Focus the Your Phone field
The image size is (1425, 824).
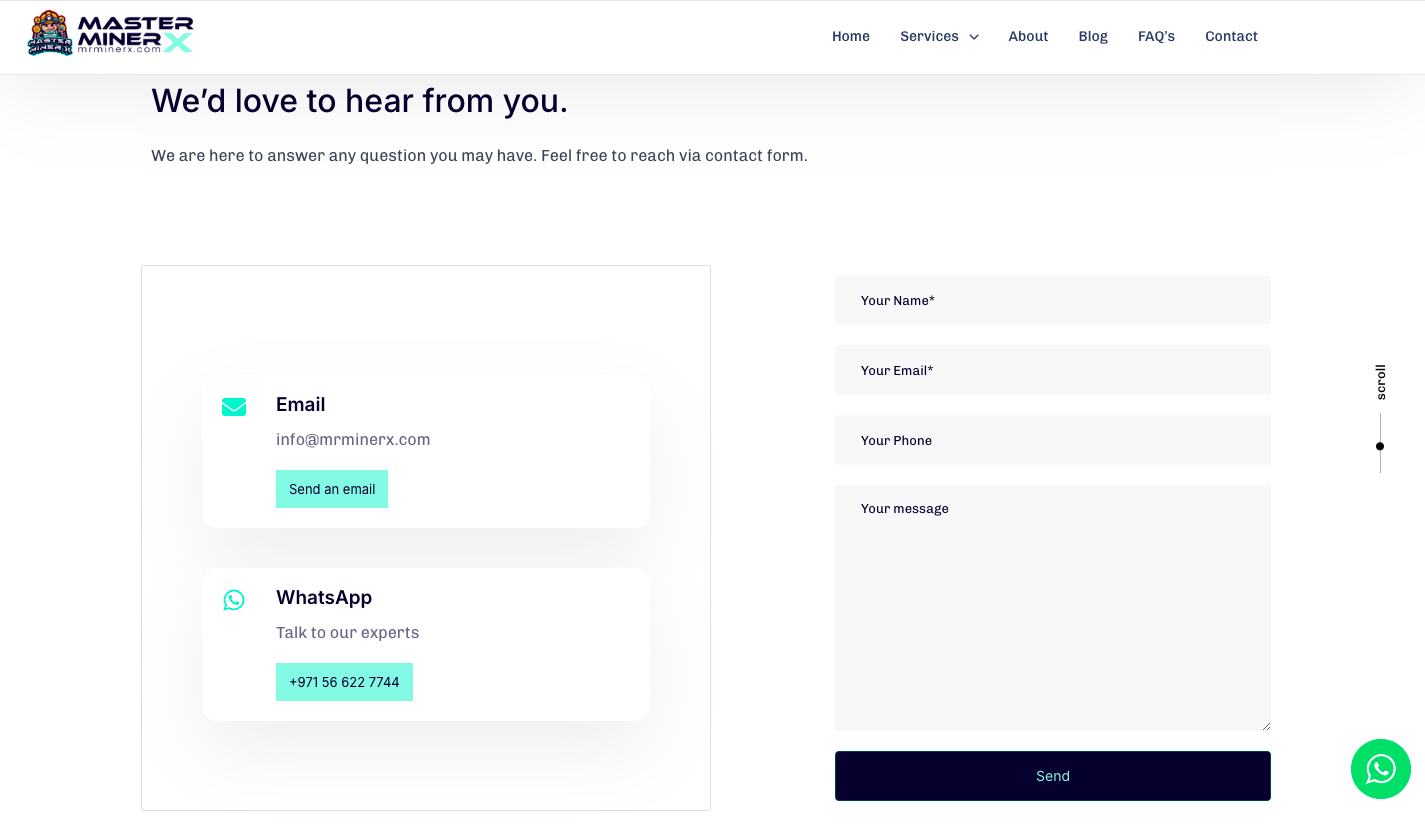point(1053,440)
